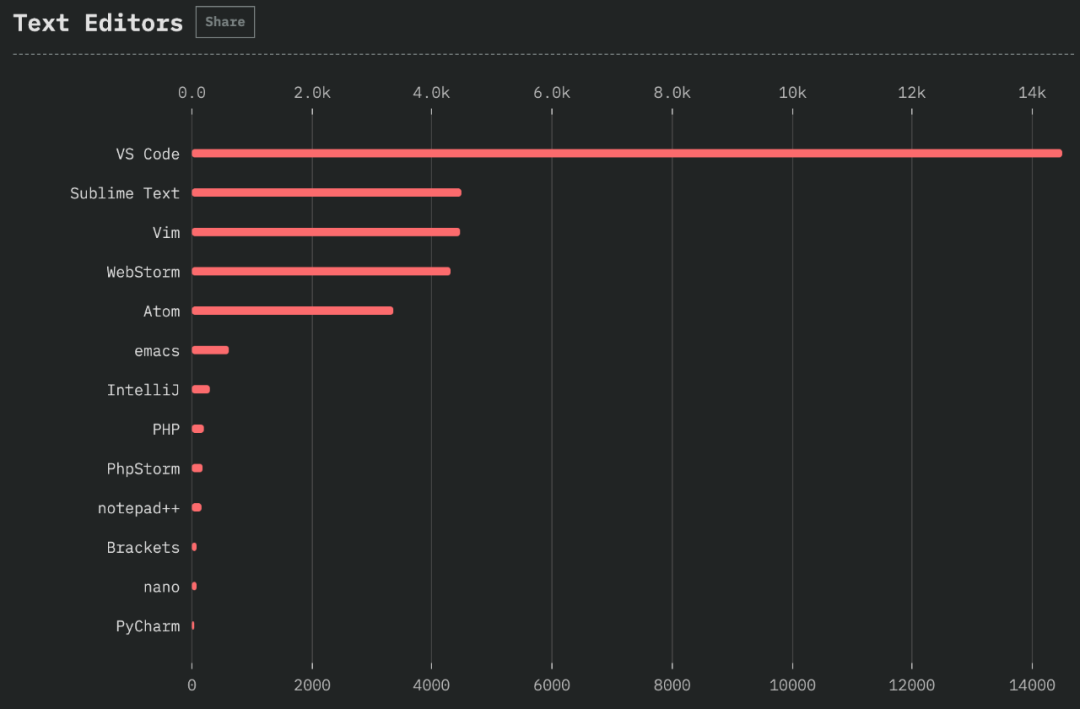
Task: Click the Sublime Text bar
Action: 326,192
